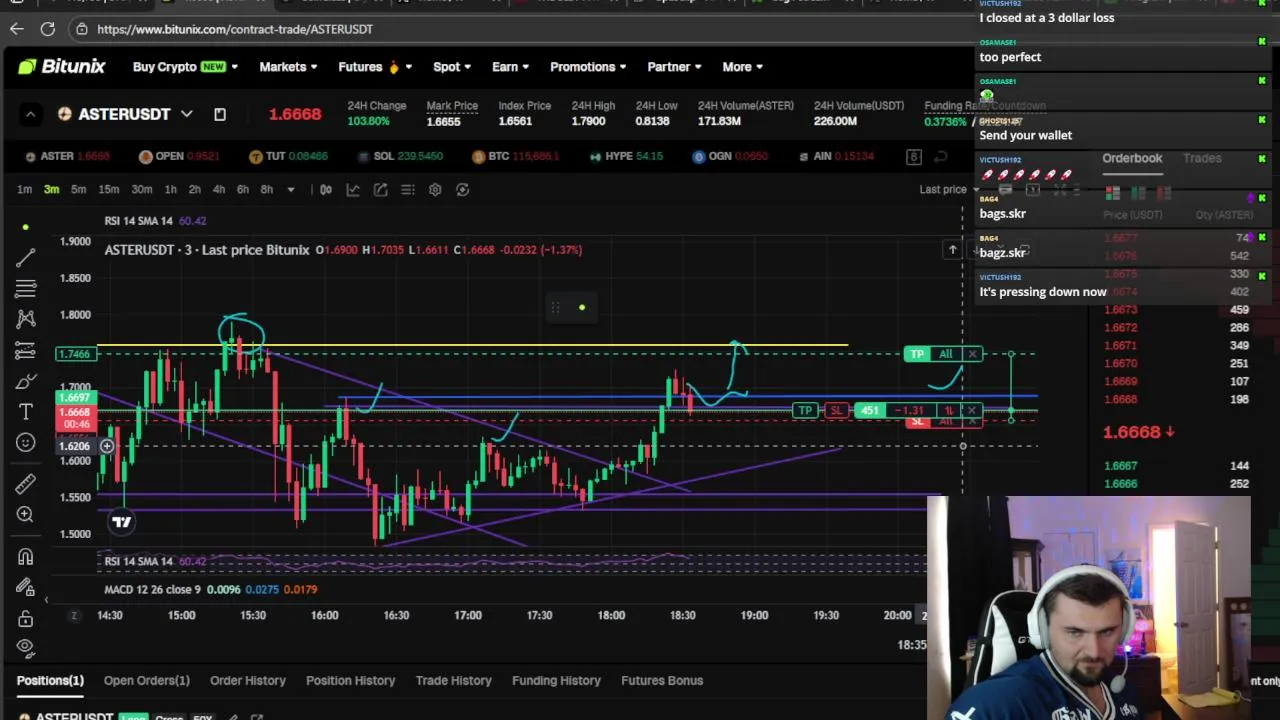Expand the Markets menu

click(288, 67)
